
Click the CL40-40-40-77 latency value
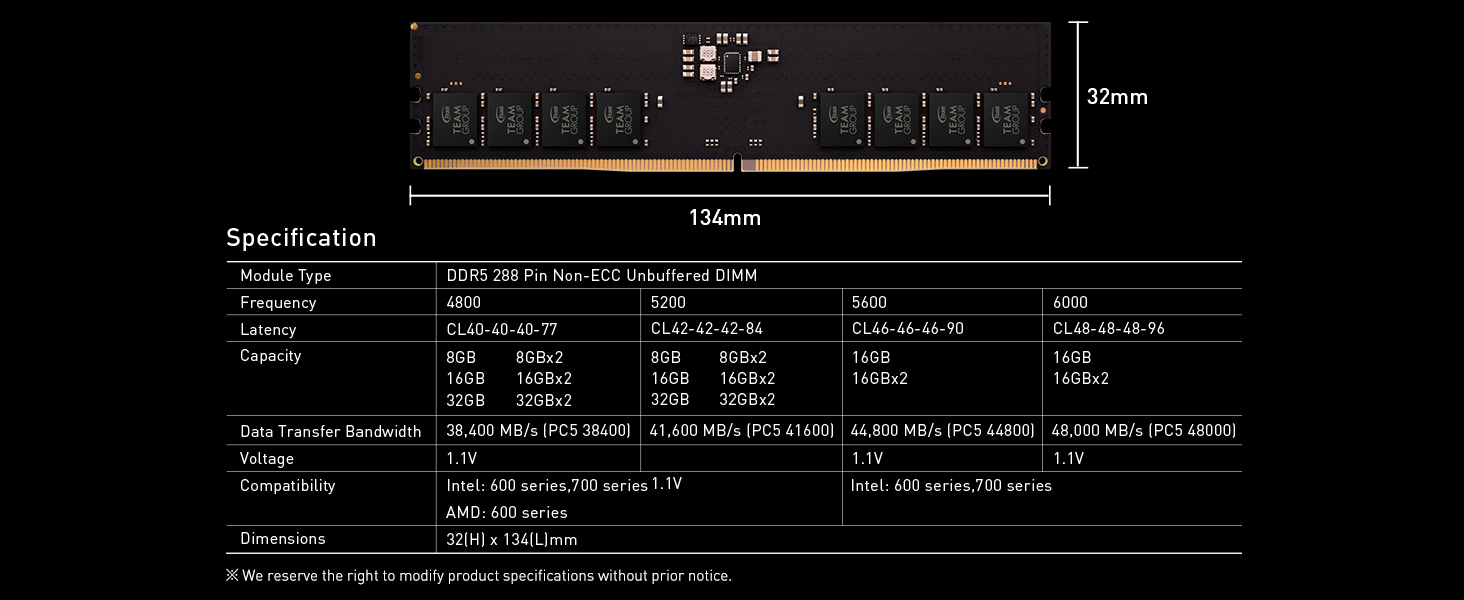(x=502, y=329)
